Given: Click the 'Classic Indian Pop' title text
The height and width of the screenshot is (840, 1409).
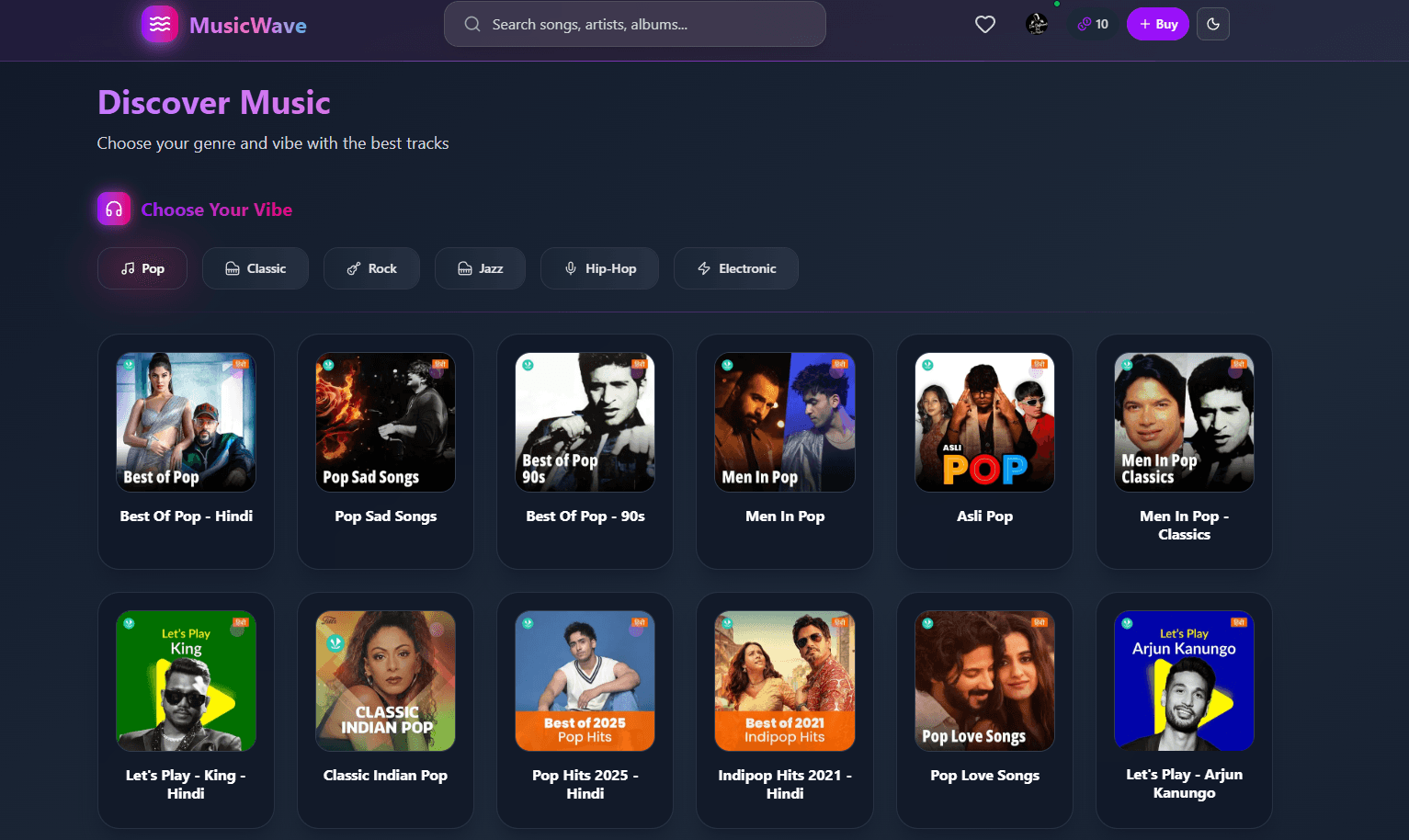Looking at the screenshot, I should click(x=386, y=776).
